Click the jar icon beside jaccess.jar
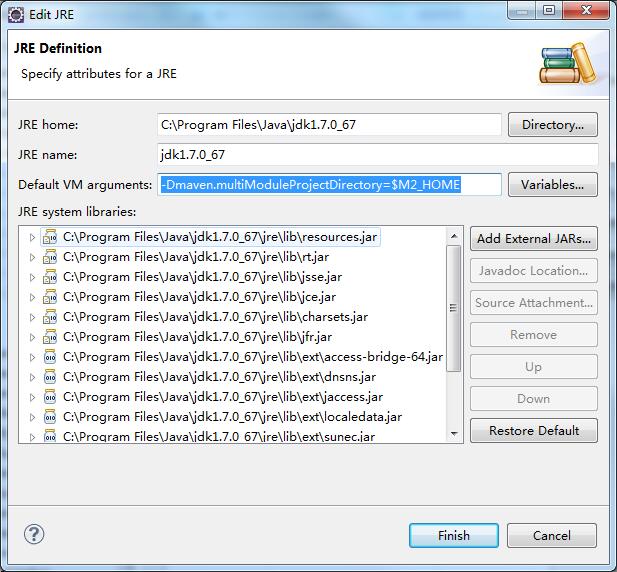The width and height of the screenshot is (617, 572). click(x=50, y=397)
